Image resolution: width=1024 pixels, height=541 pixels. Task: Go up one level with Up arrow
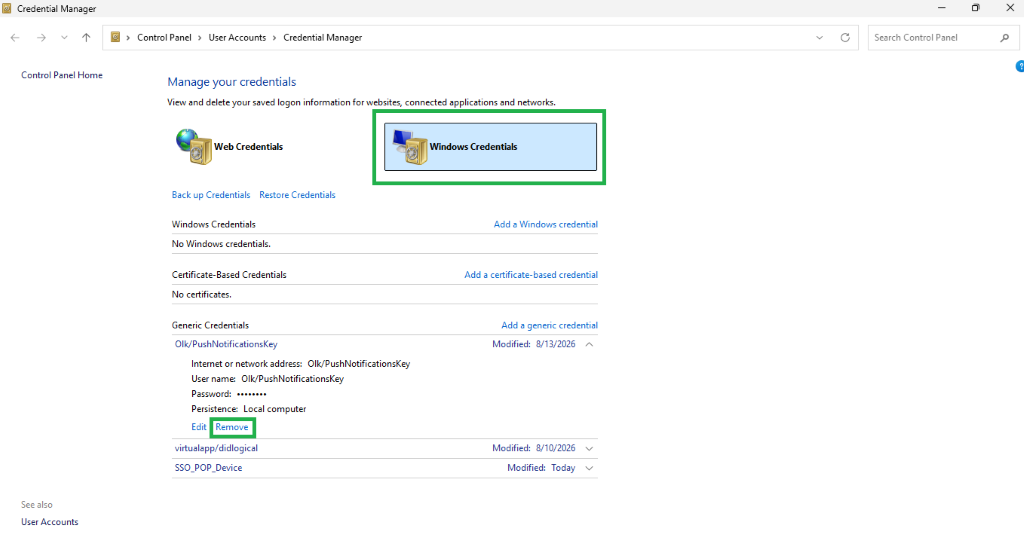click(86, 38)
